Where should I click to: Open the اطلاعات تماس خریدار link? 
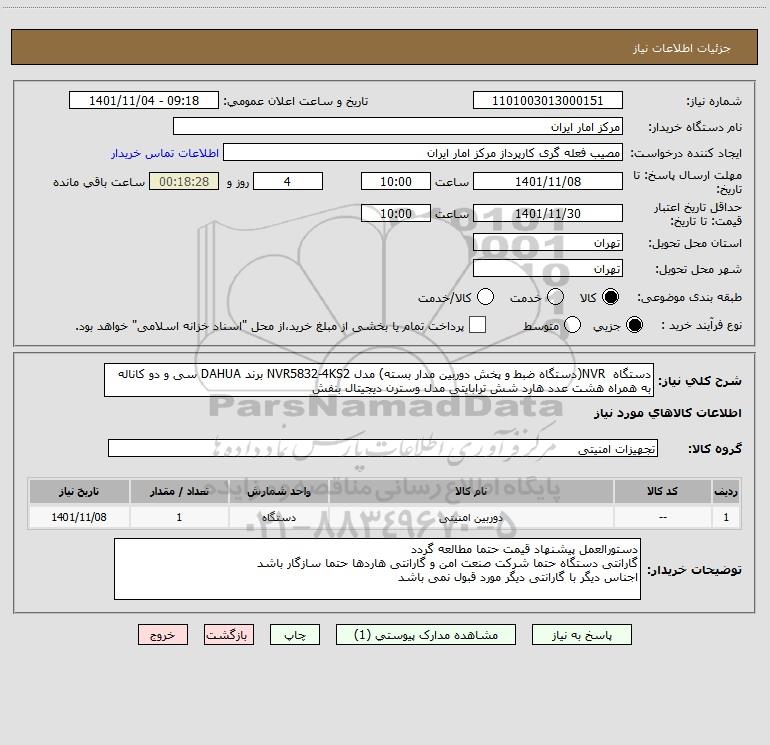165,153
